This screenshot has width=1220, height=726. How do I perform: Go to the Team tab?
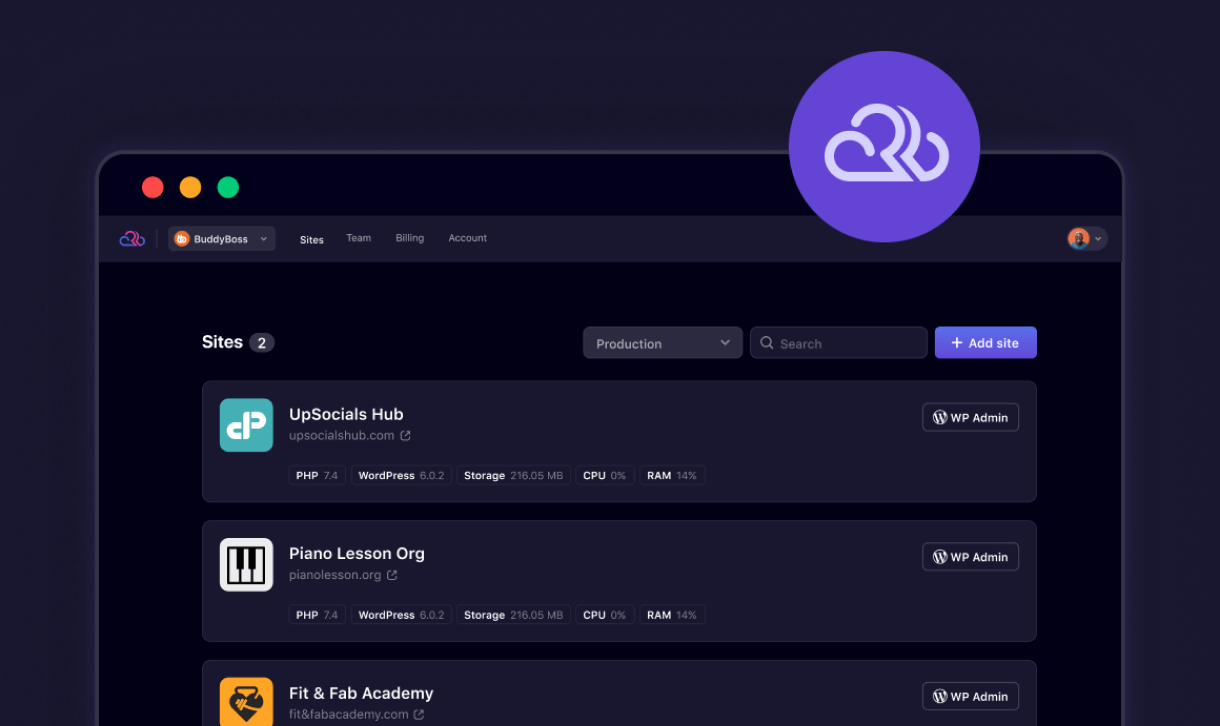tap(358, 238)
